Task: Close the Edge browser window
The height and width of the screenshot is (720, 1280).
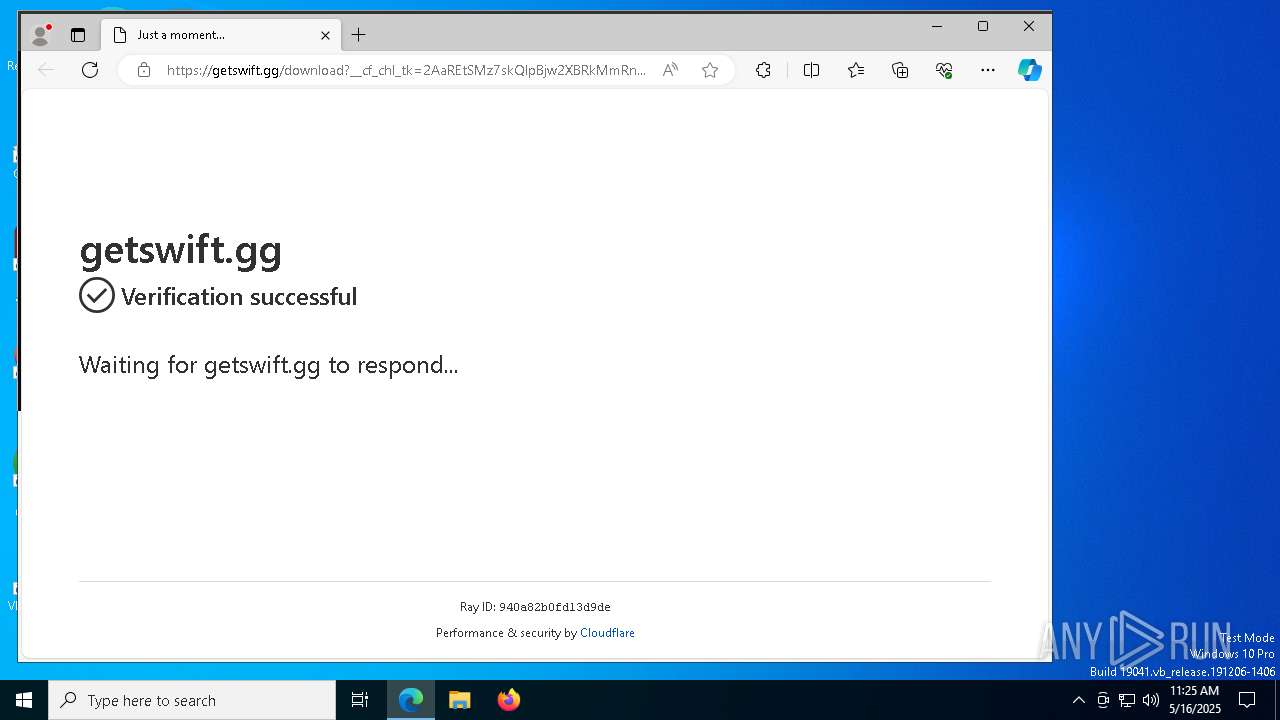Action: tap(1029, 27)
